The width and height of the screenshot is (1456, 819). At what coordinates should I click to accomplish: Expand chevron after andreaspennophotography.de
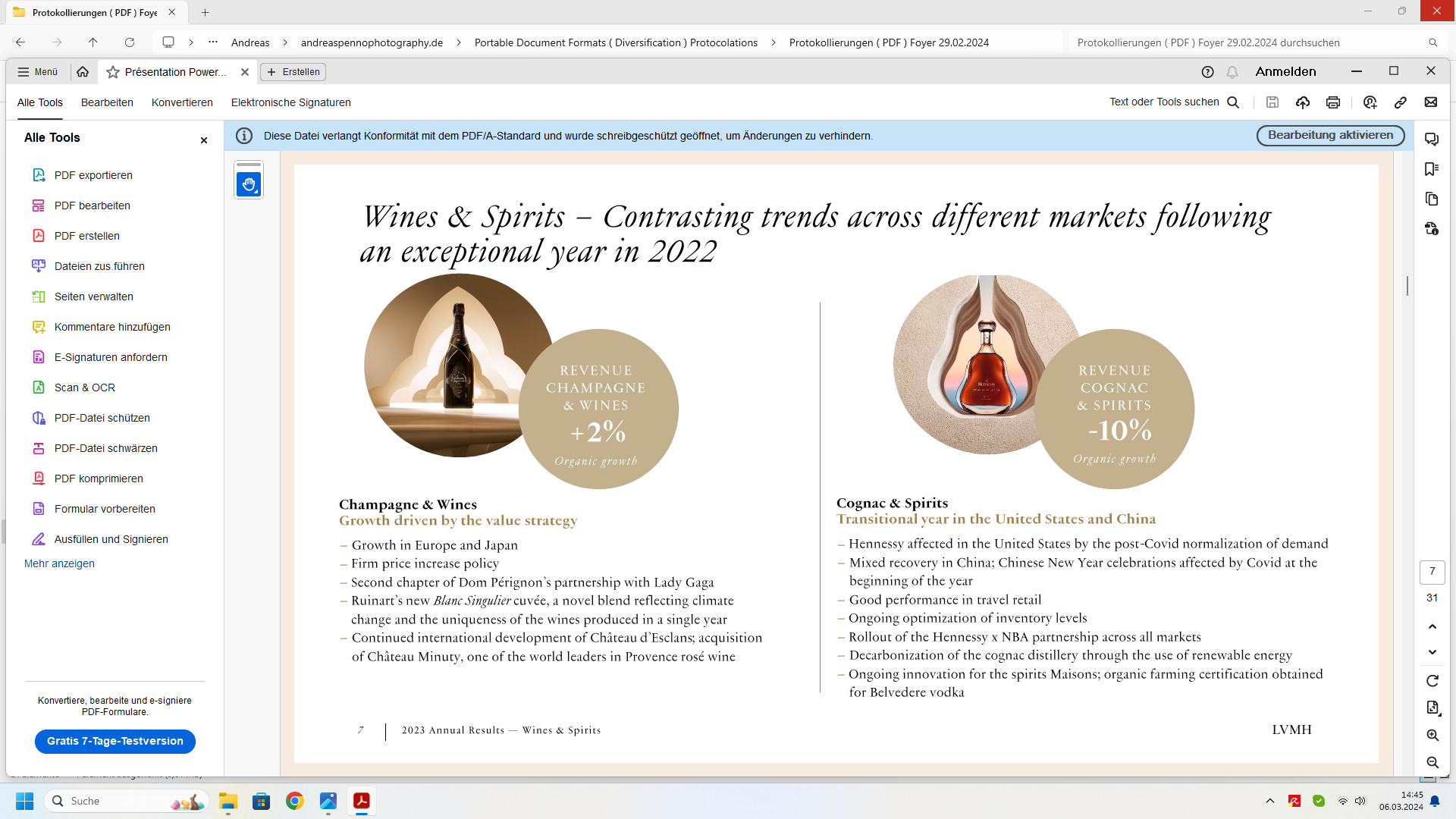459,42
